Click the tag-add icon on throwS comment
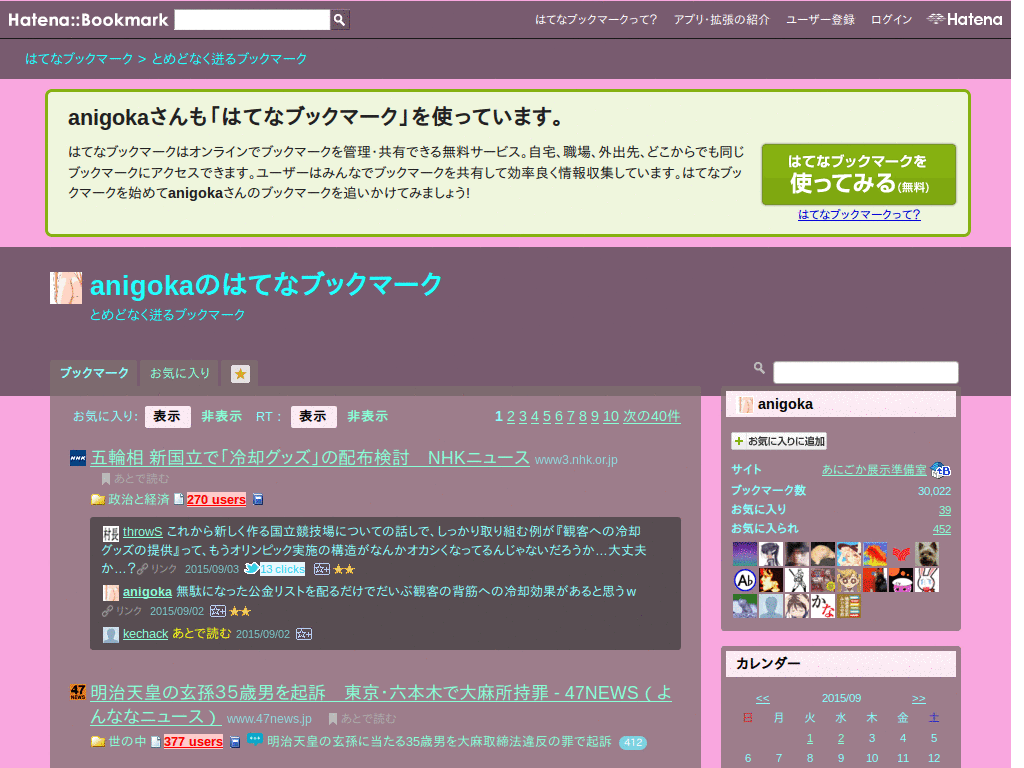This screenshot has height=768, width=1024. point(321,568)
